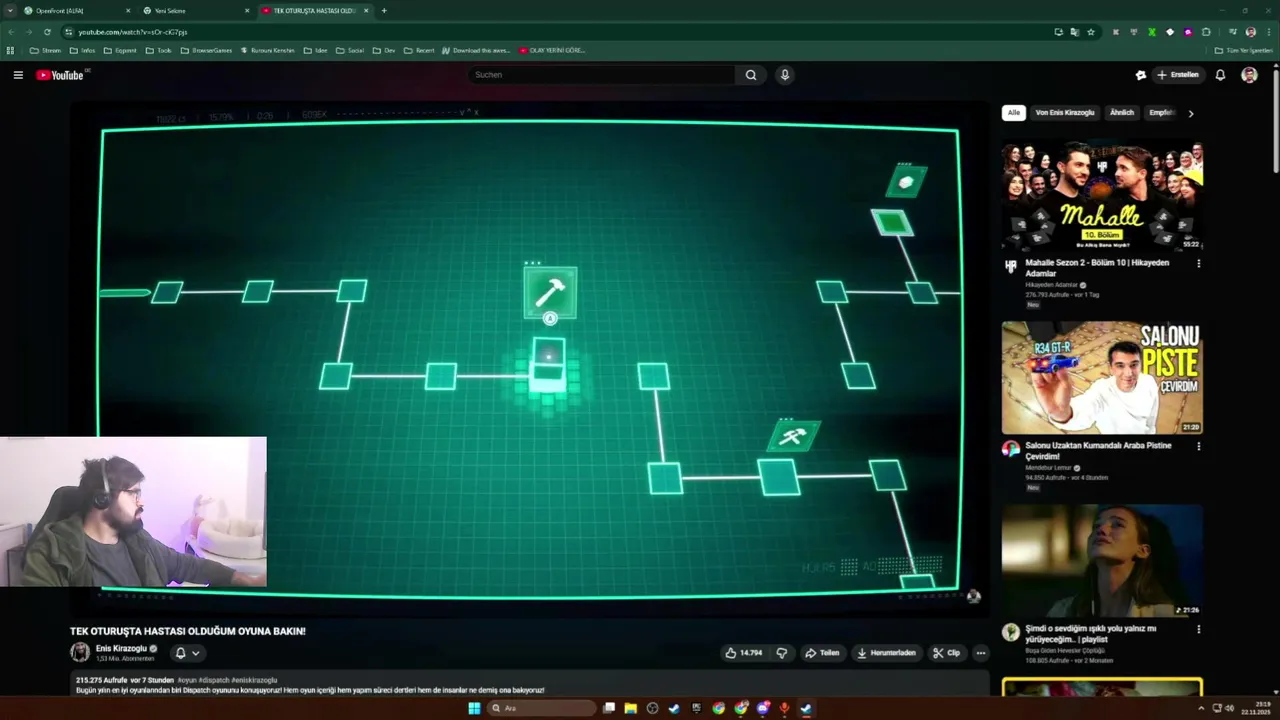
Task: Click the address bar URL
Action: coord(133,32)
